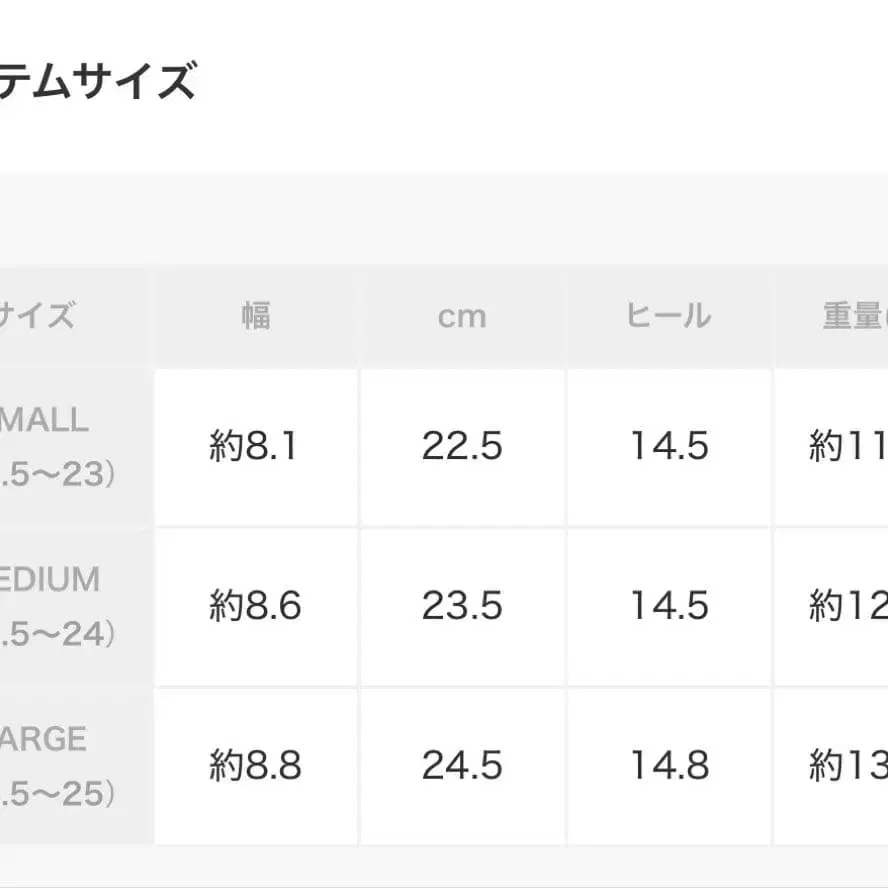This screenshot has height=888, width=888.
Task: Click the 14.8 heel cell
Action: click(x=668, y=766)
